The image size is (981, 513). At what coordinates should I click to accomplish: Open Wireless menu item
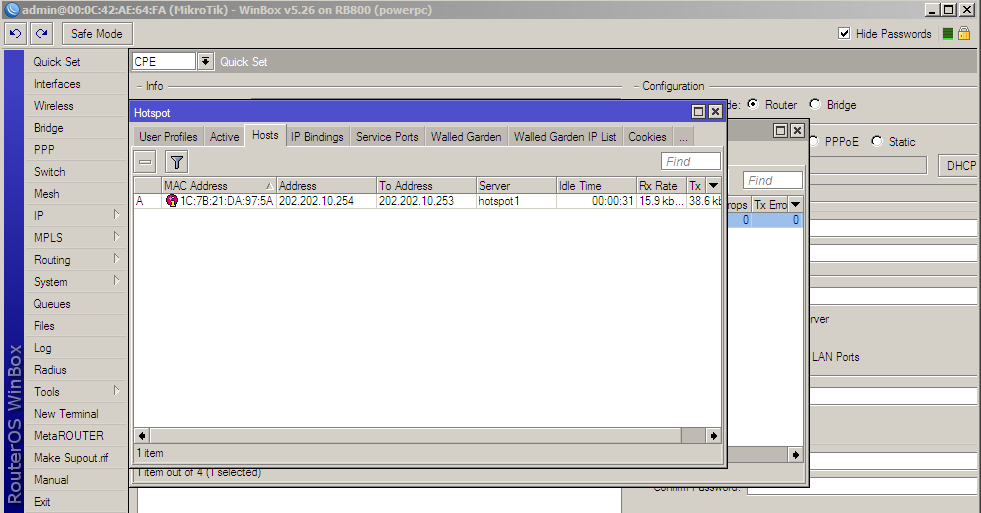[76, 106]
